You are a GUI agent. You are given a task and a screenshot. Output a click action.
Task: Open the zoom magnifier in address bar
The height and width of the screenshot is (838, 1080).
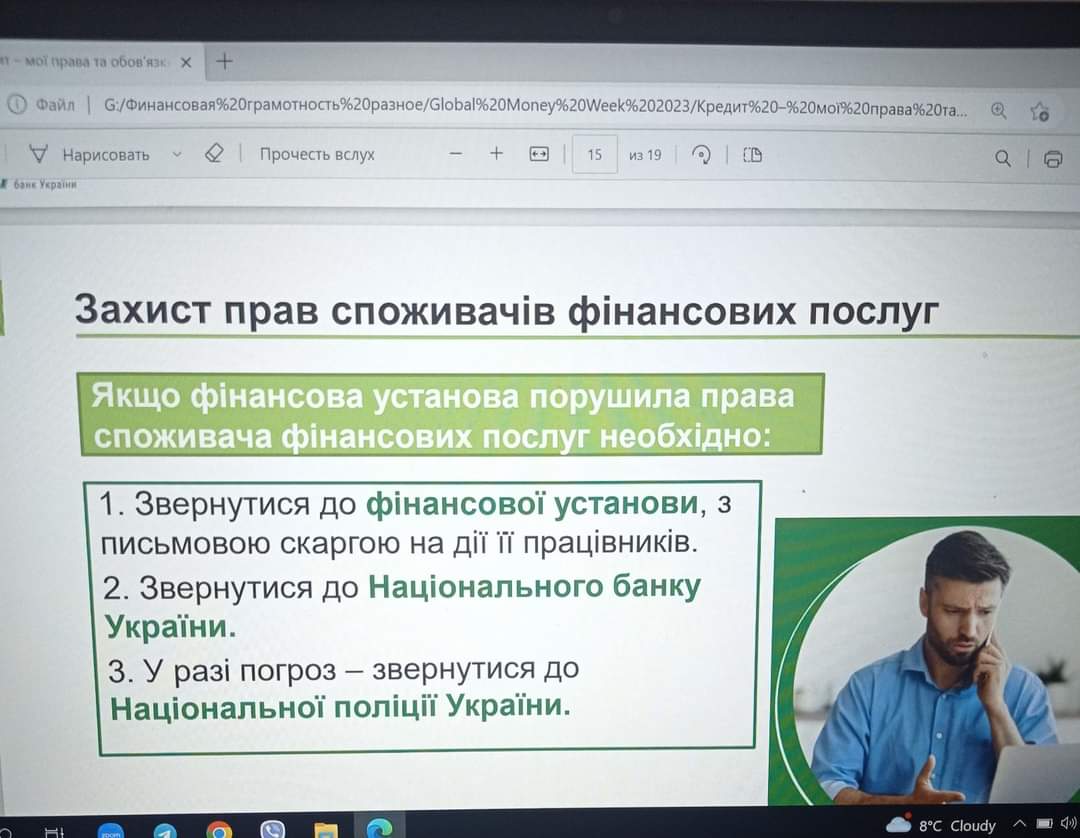click(x=999, y=109)
